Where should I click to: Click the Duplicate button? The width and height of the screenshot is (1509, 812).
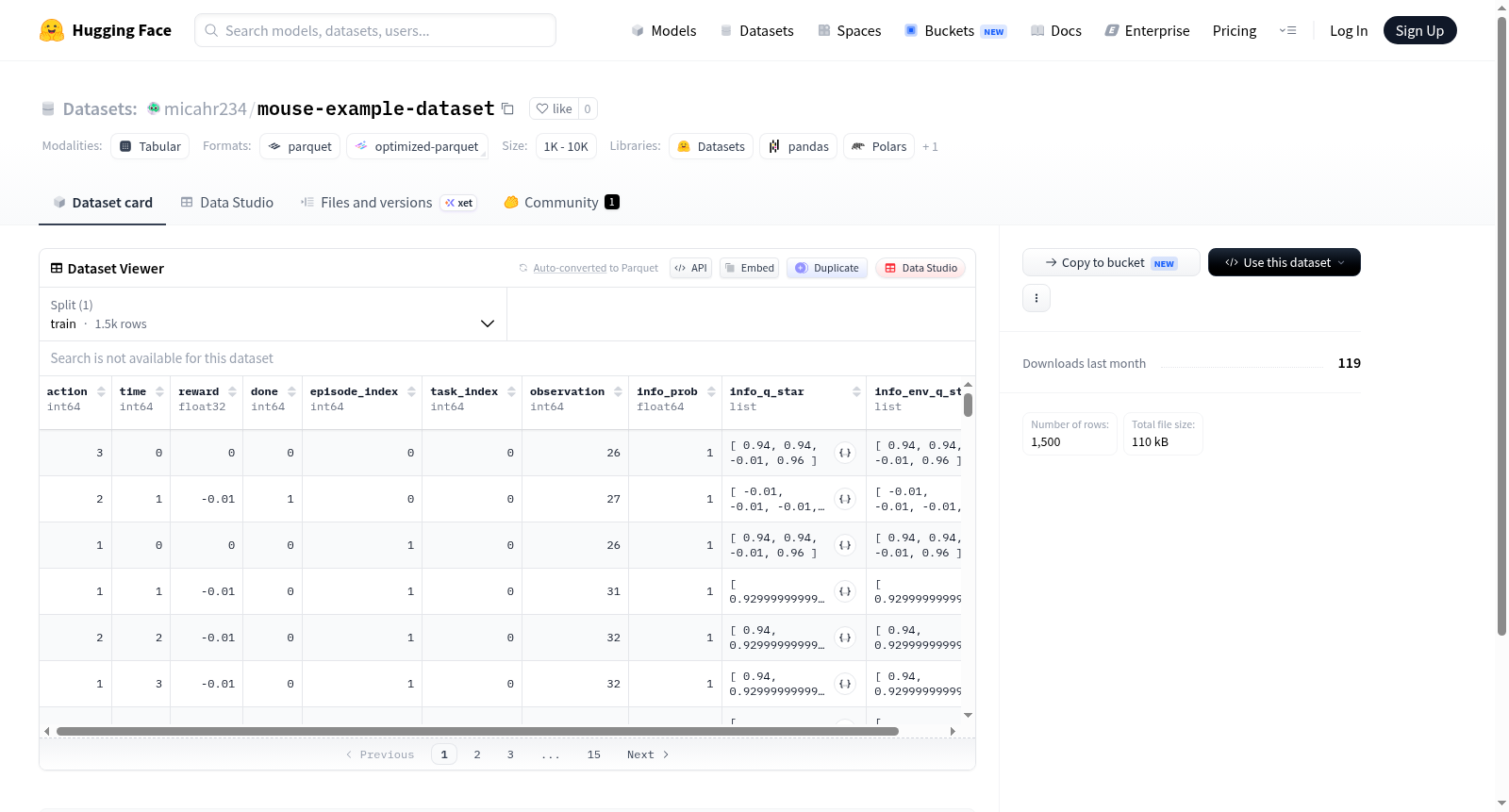click(x=827, y=268)
